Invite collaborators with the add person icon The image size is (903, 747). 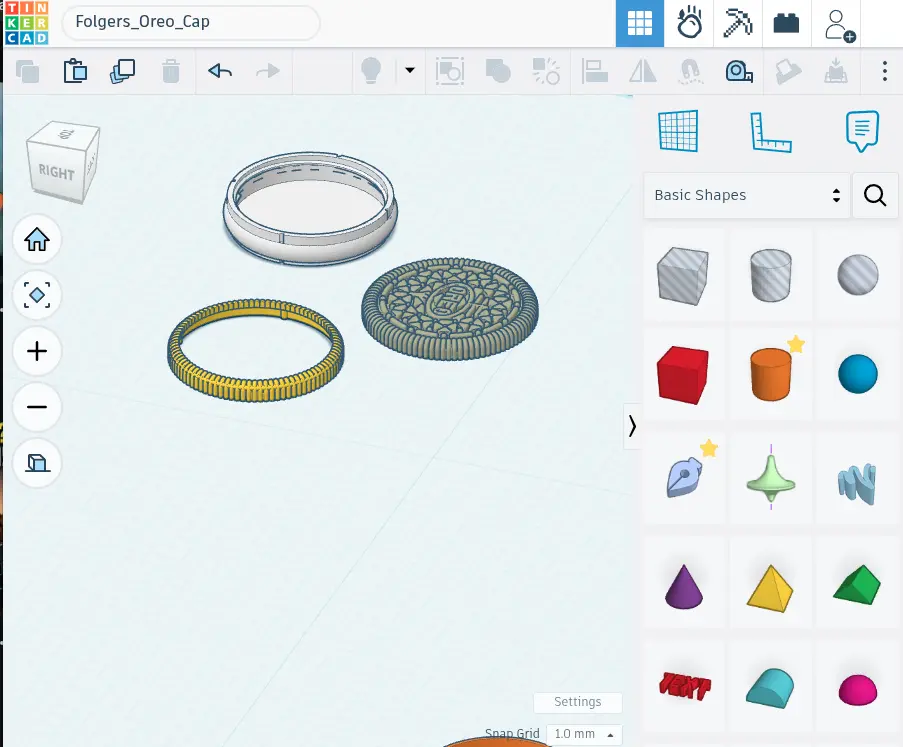pyautogui.click(x=838, y=25)
